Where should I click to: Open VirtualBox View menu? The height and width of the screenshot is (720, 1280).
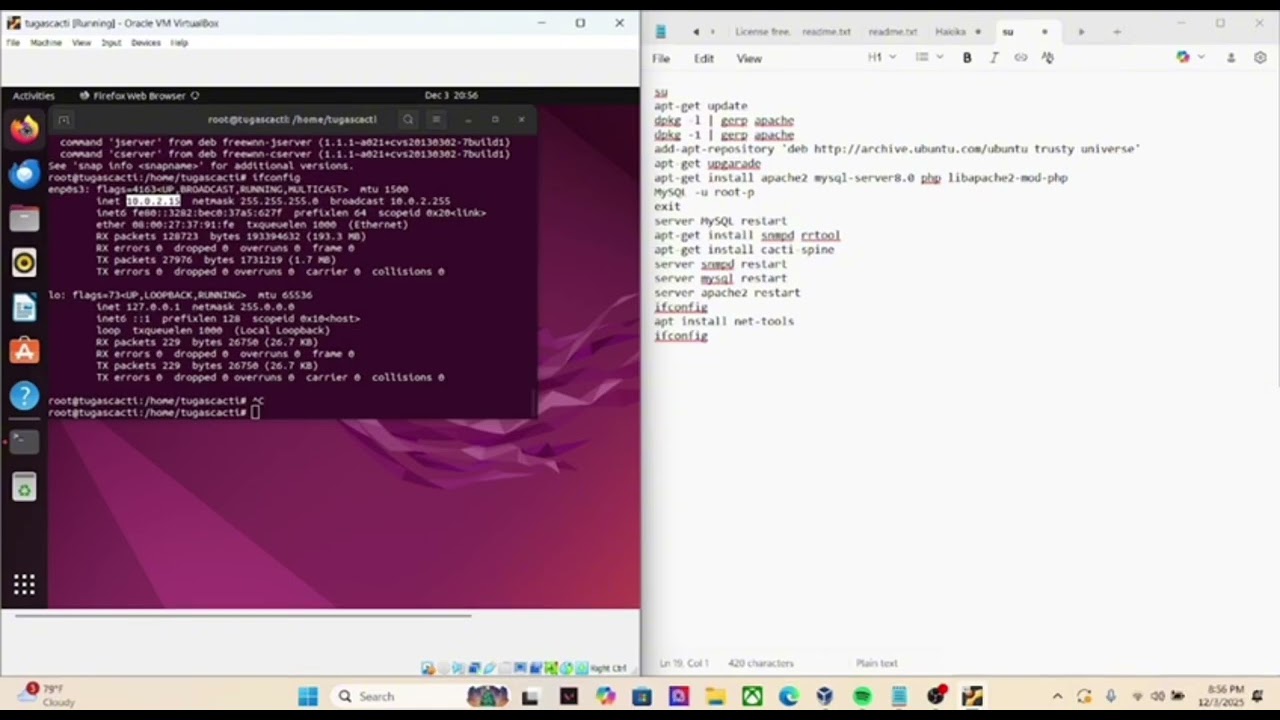coord(81,43)
